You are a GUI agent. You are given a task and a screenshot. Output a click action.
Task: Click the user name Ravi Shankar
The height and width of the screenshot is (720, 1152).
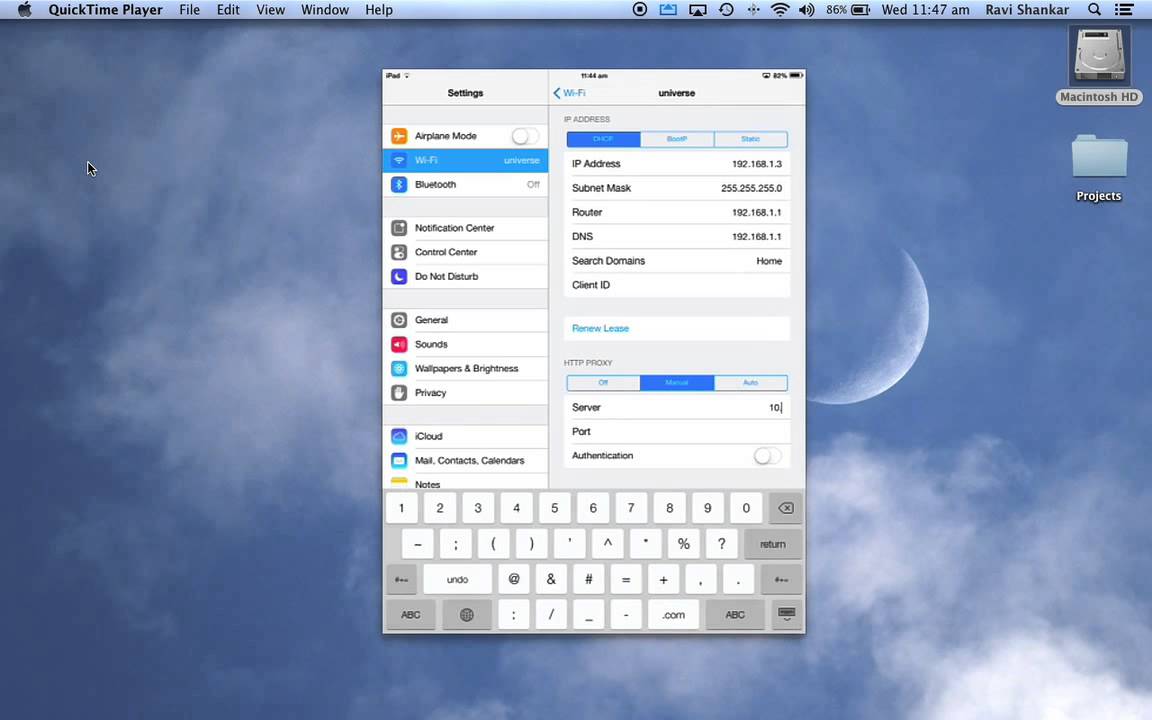coord(1027,10)
